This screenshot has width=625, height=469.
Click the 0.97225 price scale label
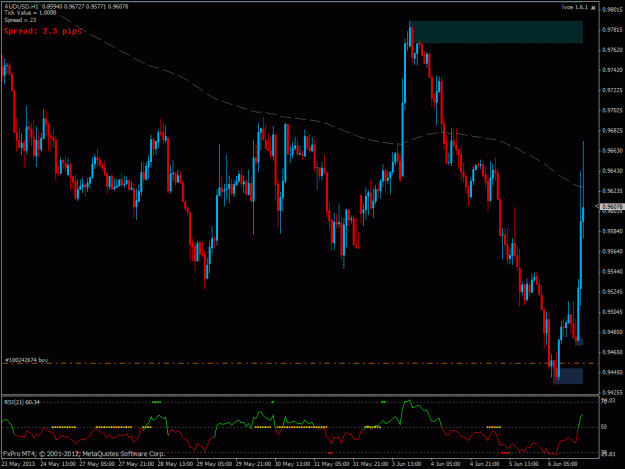[613, 90]
